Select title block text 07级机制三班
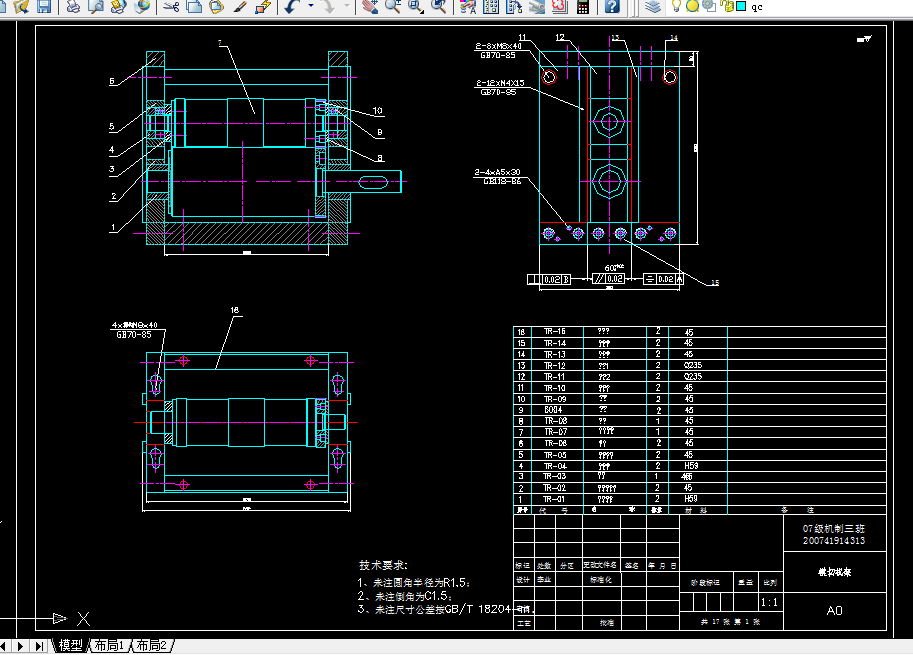The width and height of the screenshot is (913, 655). click(834, 529)
